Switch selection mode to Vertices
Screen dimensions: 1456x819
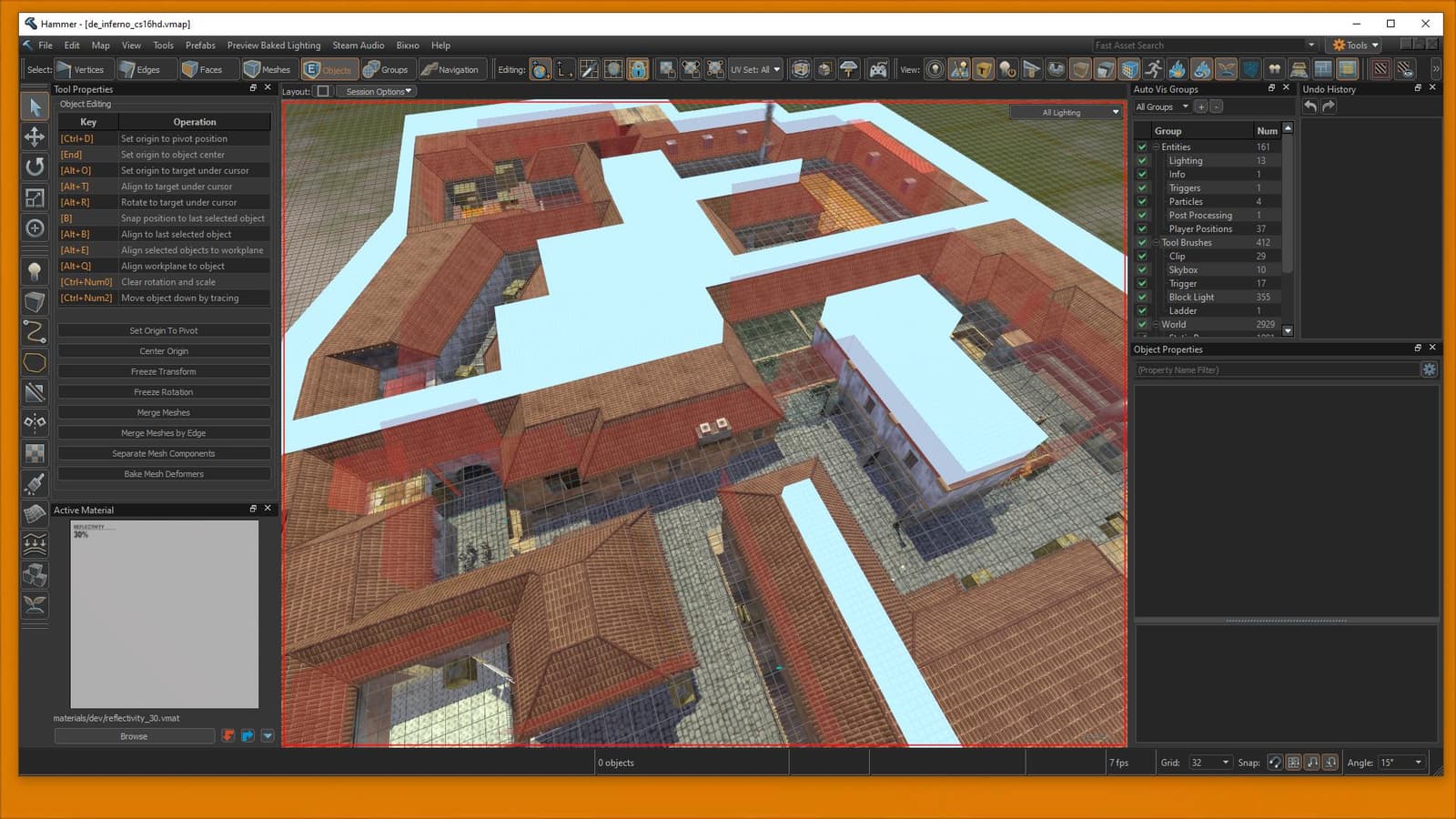[80, 69]
